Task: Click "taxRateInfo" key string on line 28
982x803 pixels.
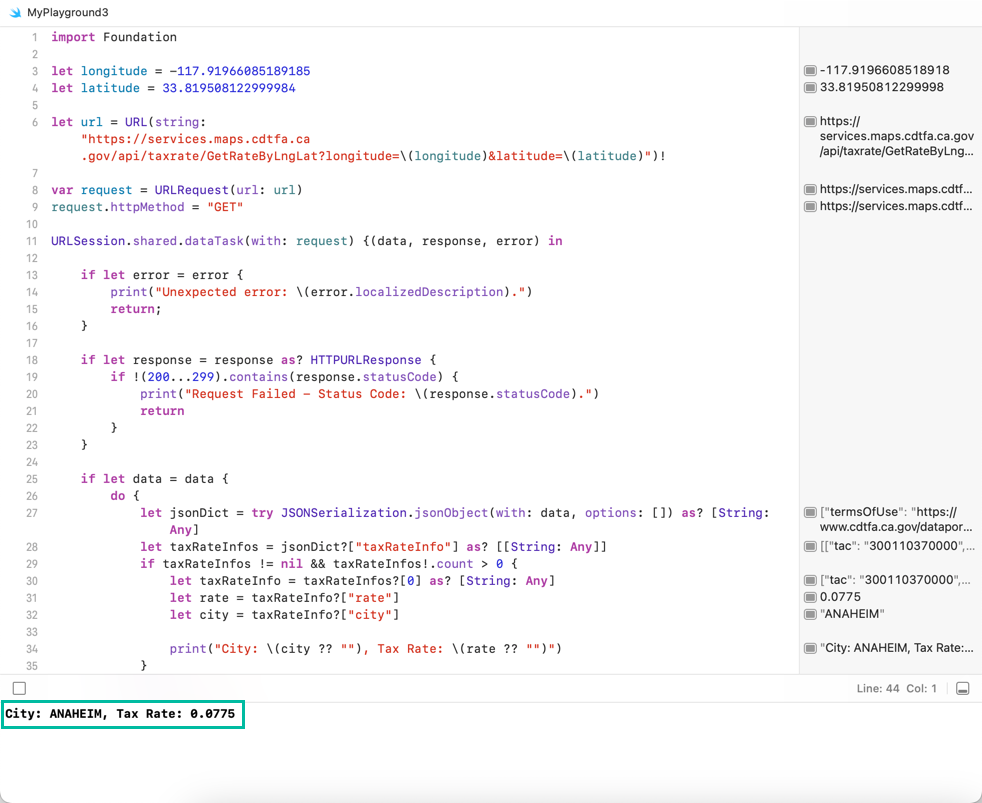Action: point(403,547)
